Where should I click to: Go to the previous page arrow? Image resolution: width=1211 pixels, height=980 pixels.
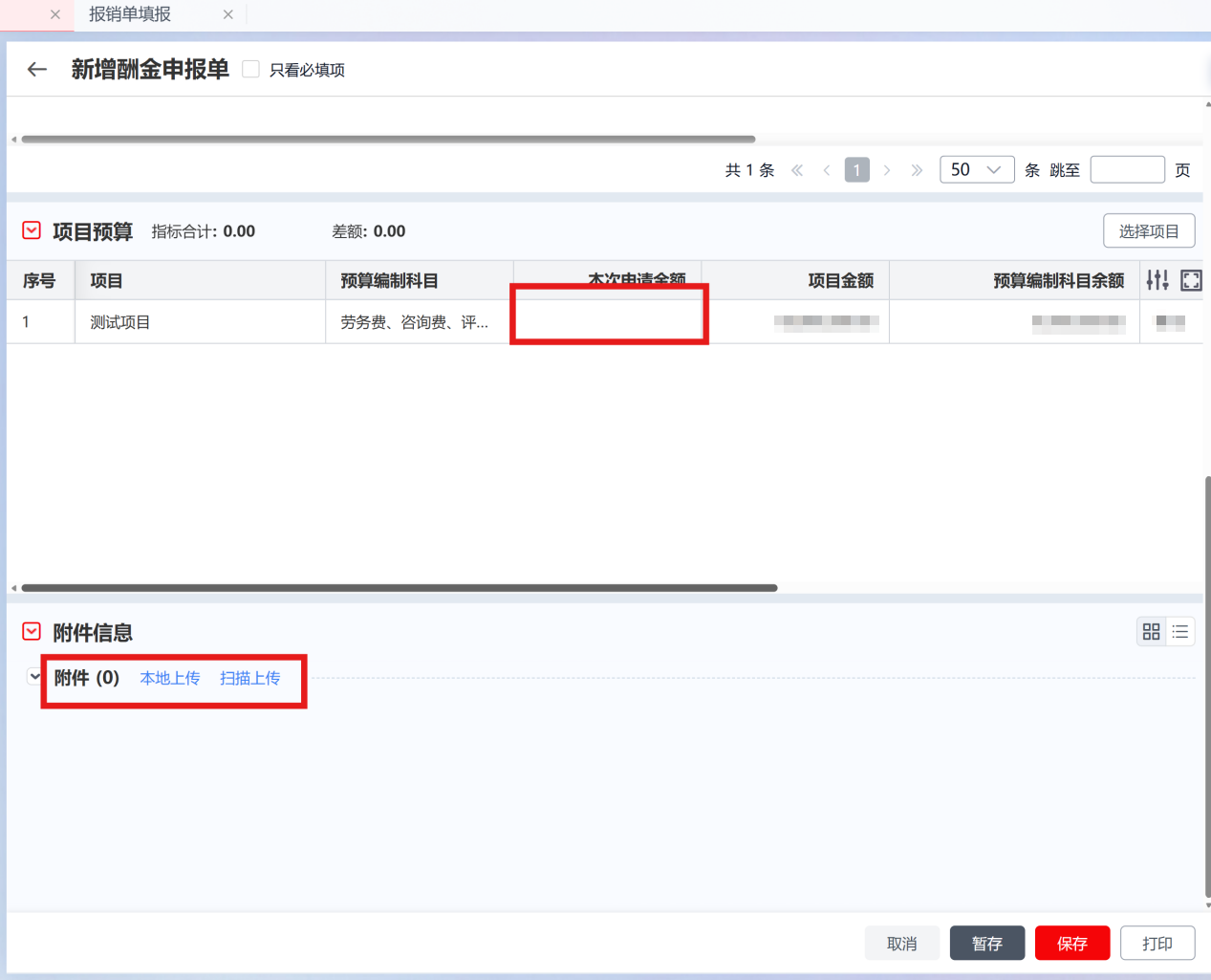click(827, 170)
